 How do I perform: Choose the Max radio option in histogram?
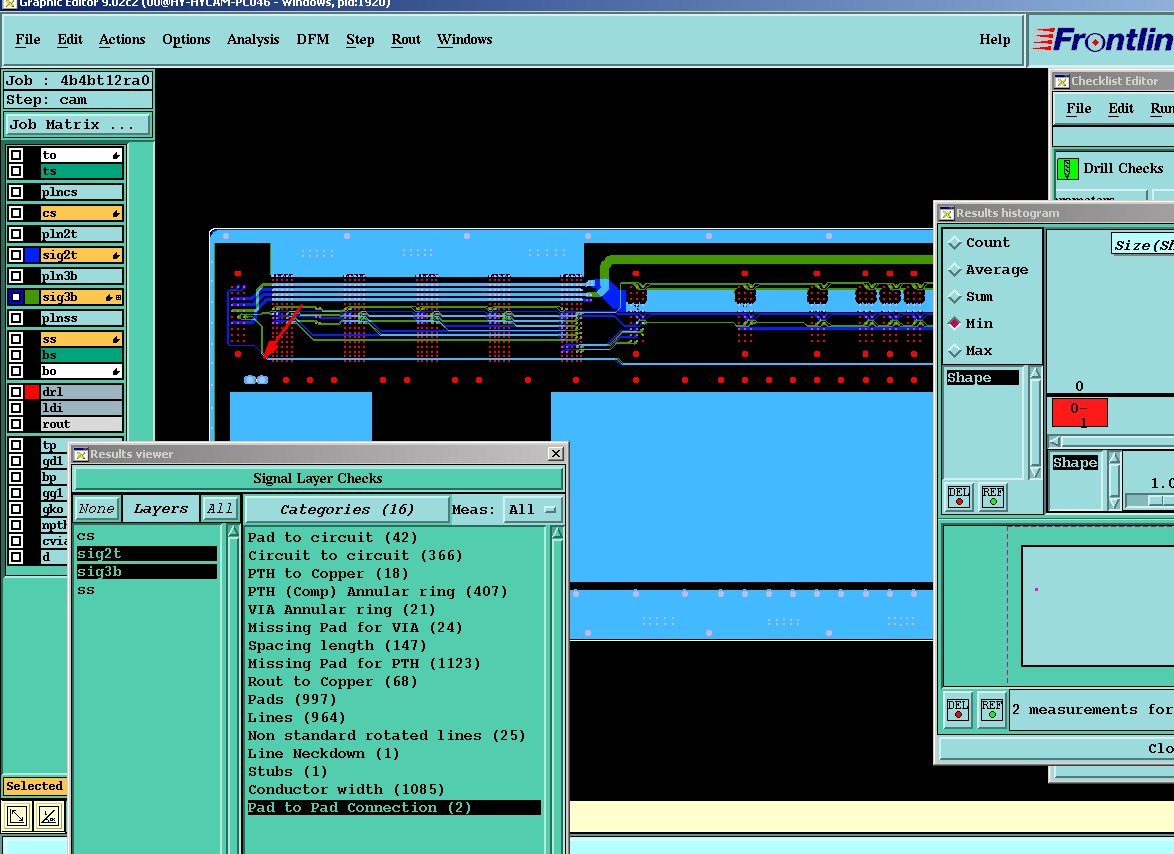955,351
